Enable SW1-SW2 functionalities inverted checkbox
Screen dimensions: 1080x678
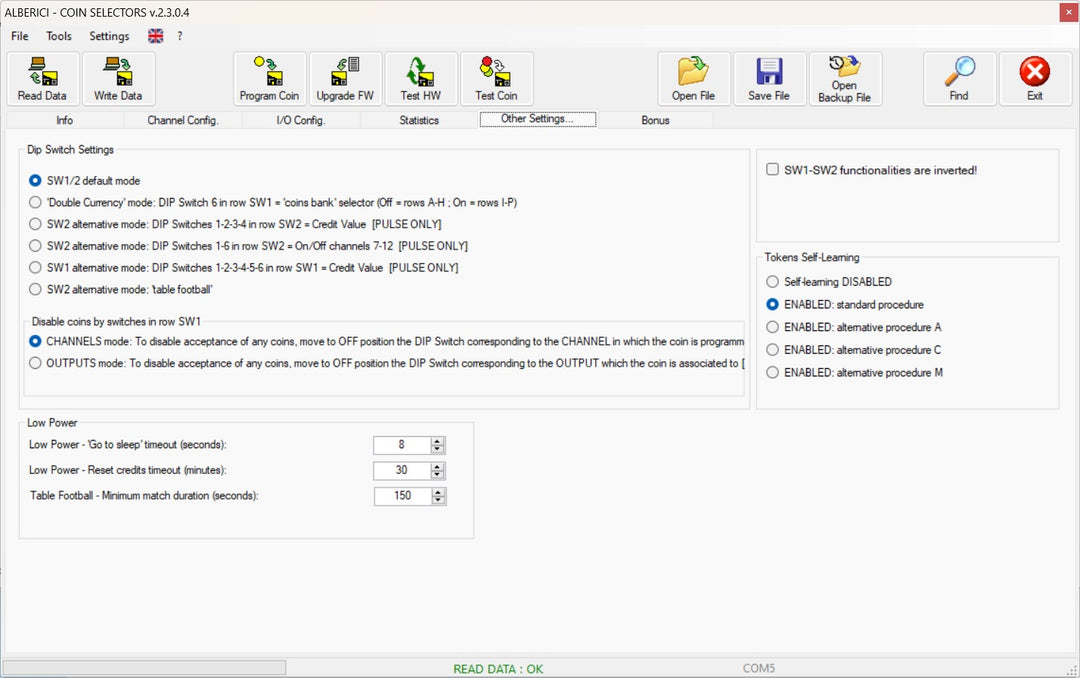coord(773,170)
